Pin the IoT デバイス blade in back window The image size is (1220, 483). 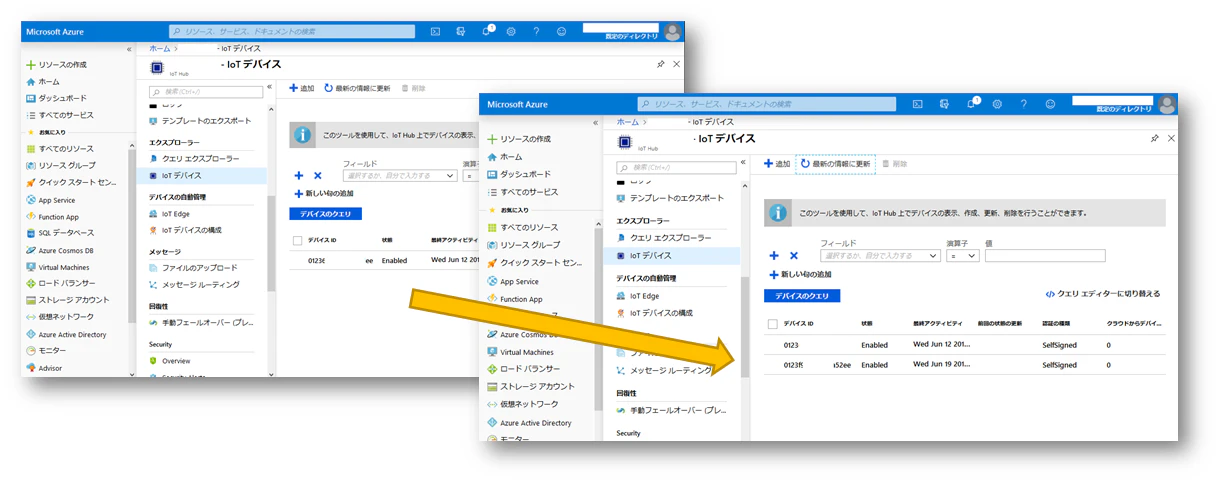(660, 64)
